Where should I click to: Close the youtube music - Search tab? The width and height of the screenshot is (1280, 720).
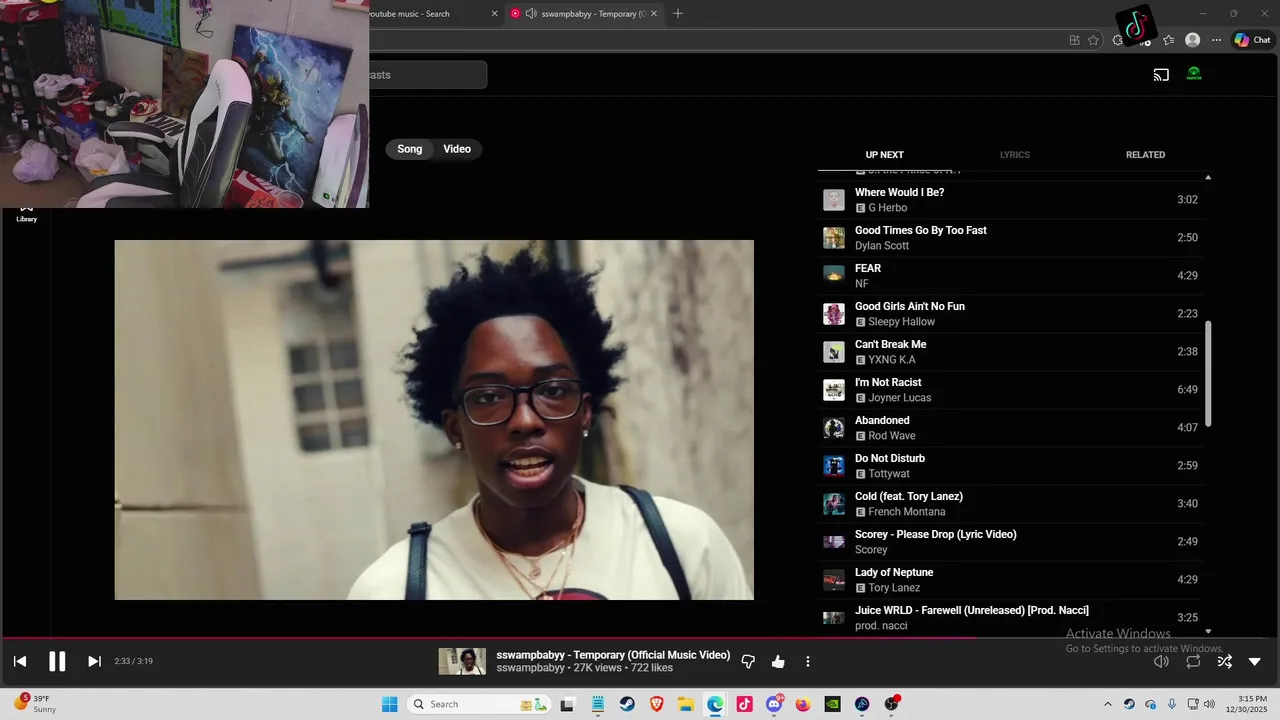point(494,14)
